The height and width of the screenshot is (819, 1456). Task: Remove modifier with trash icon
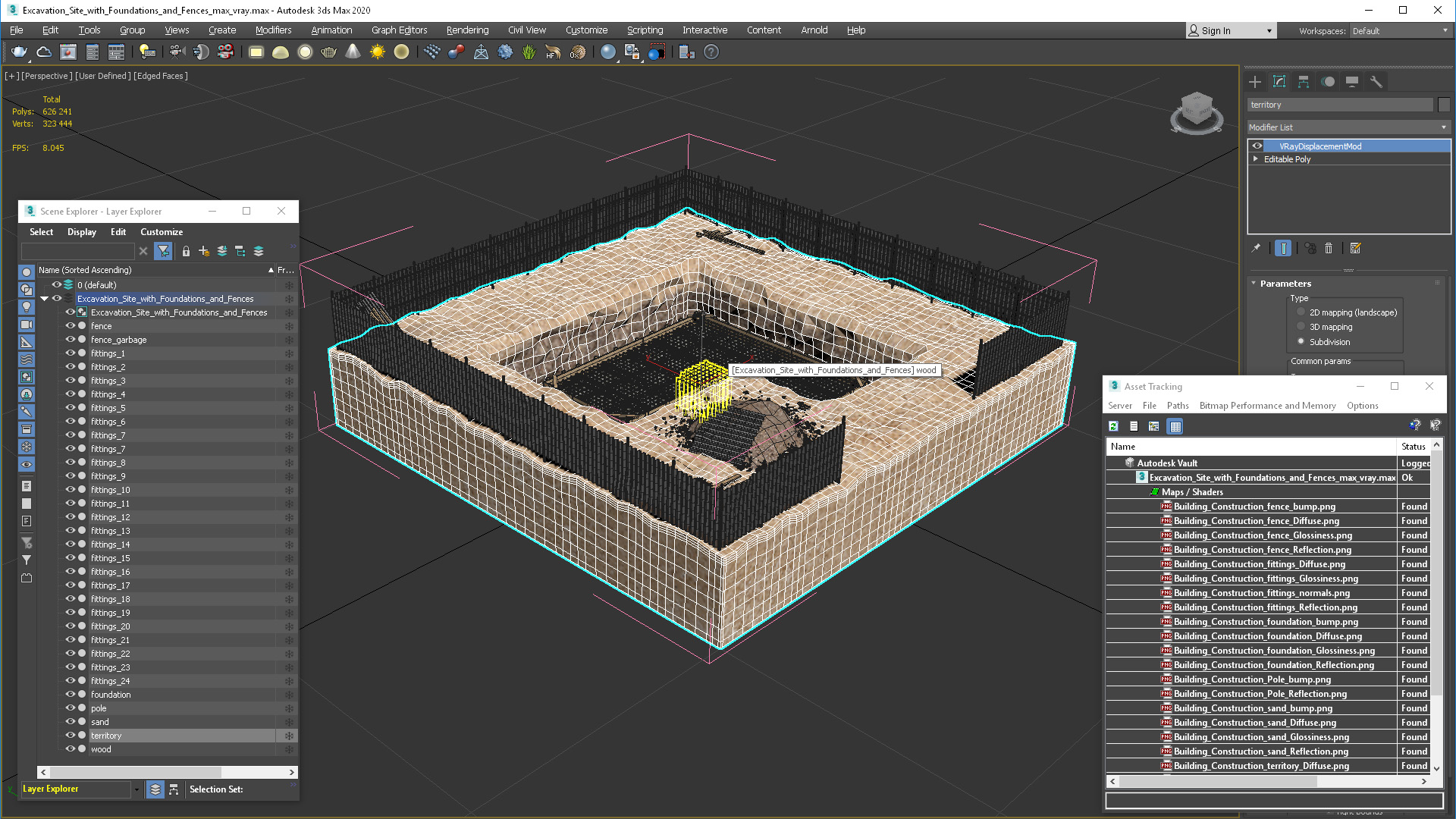[x=1329, y=248]
